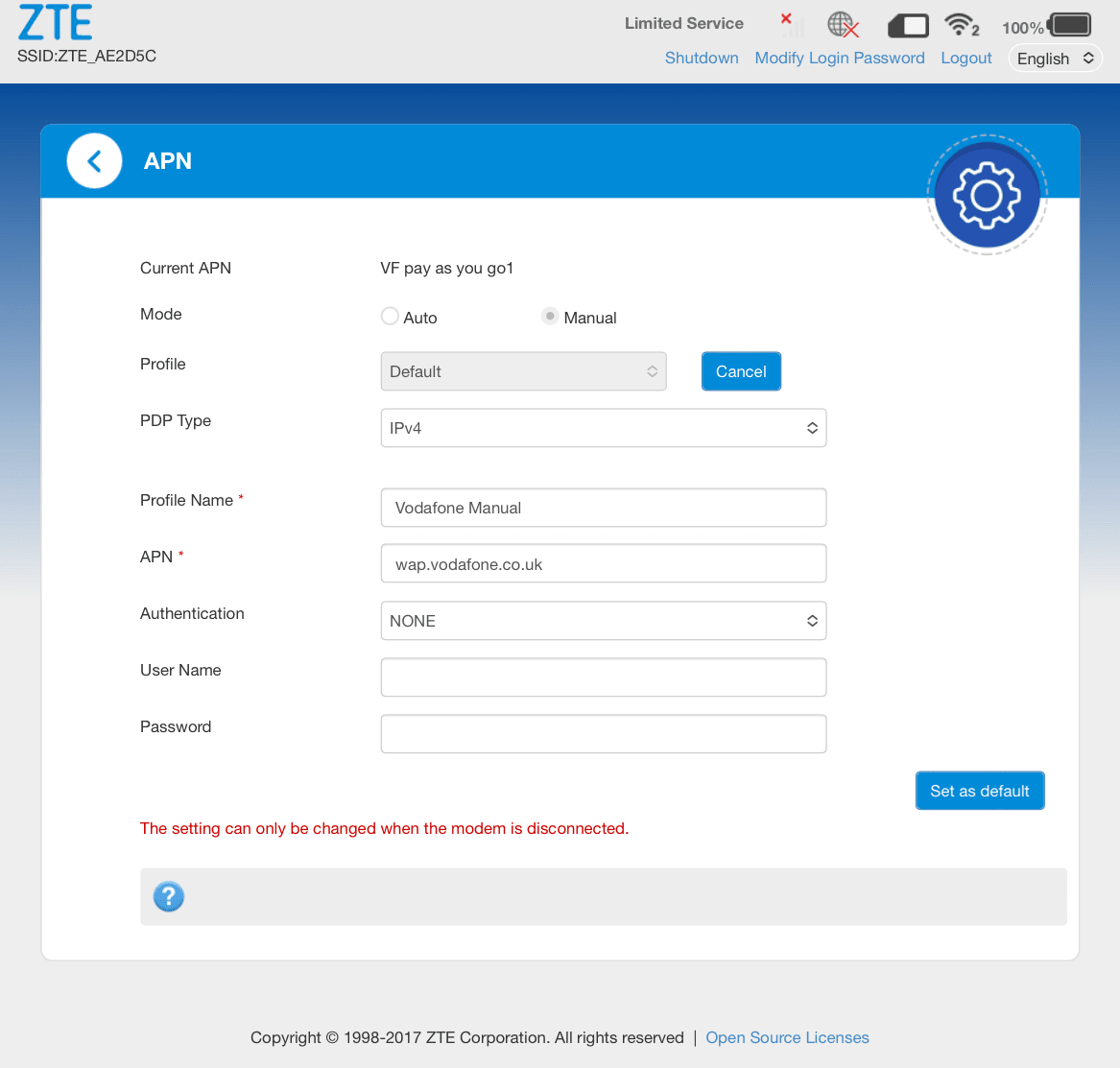
Task: Click the Password input field
Action: 604,734
